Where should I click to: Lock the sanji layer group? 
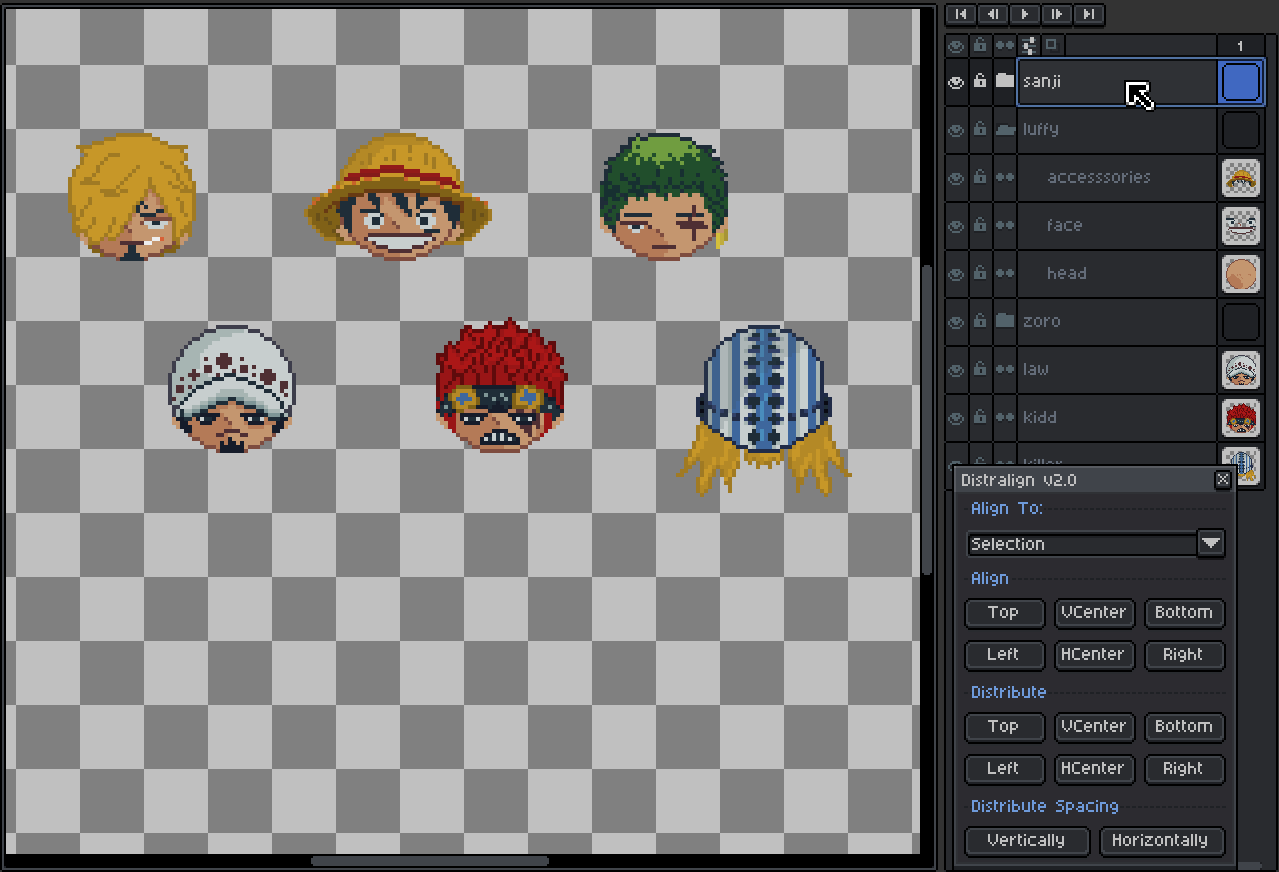point(980,81)
